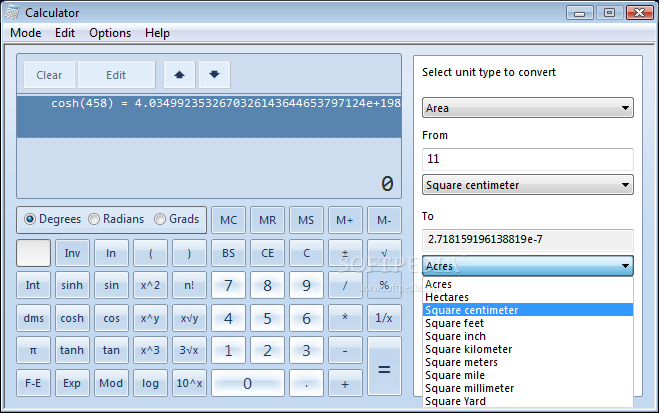
Task: Click the minus button
Action: click(345, 350)
